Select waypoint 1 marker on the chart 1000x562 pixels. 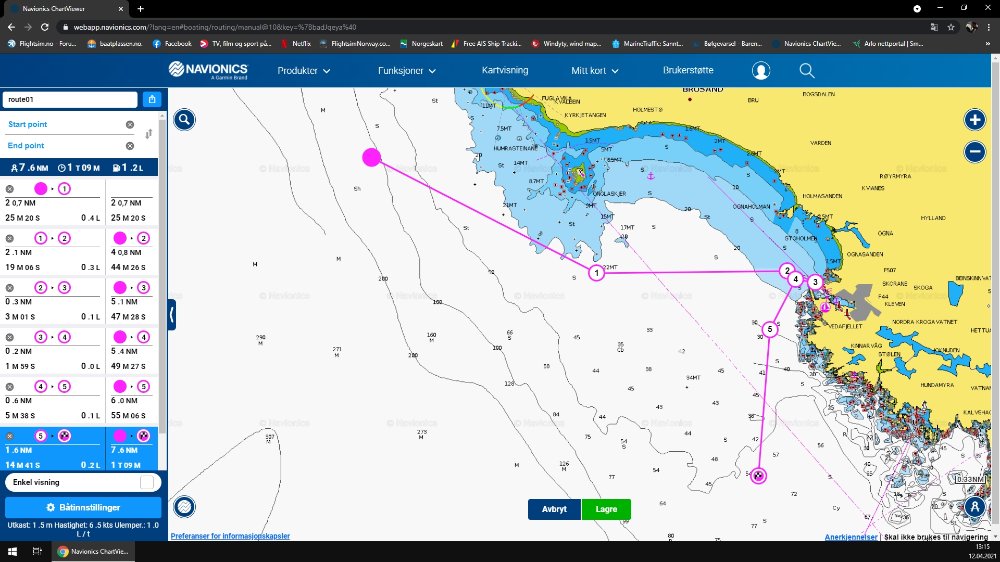point(596,273)
